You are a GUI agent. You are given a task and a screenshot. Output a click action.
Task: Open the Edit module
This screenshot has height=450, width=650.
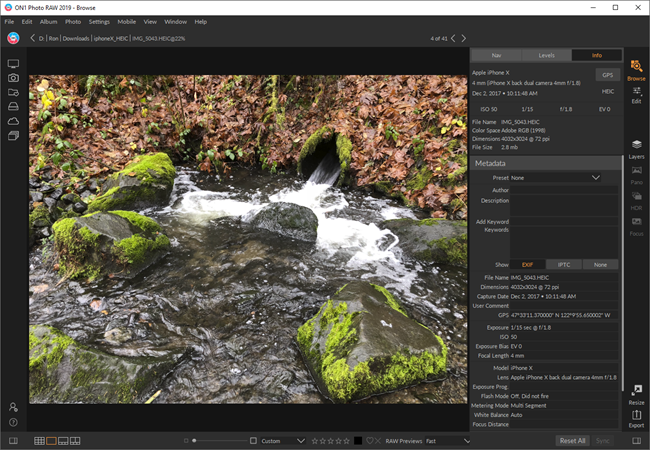636,94
